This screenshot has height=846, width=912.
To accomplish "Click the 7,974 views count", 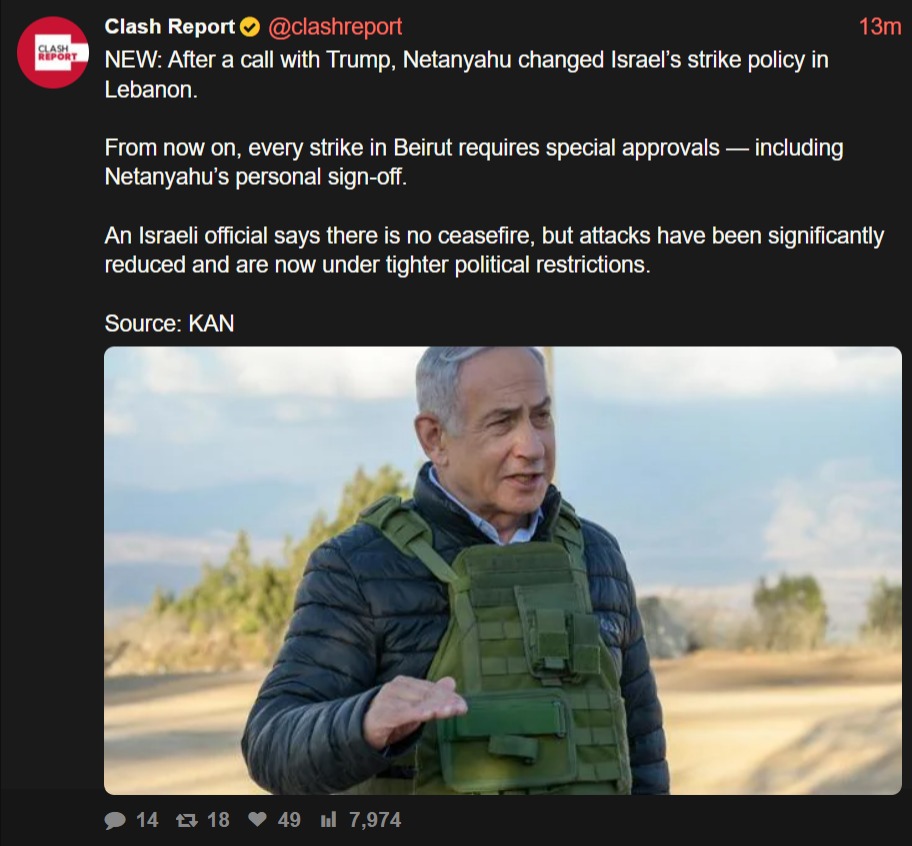I will point(375,820).
